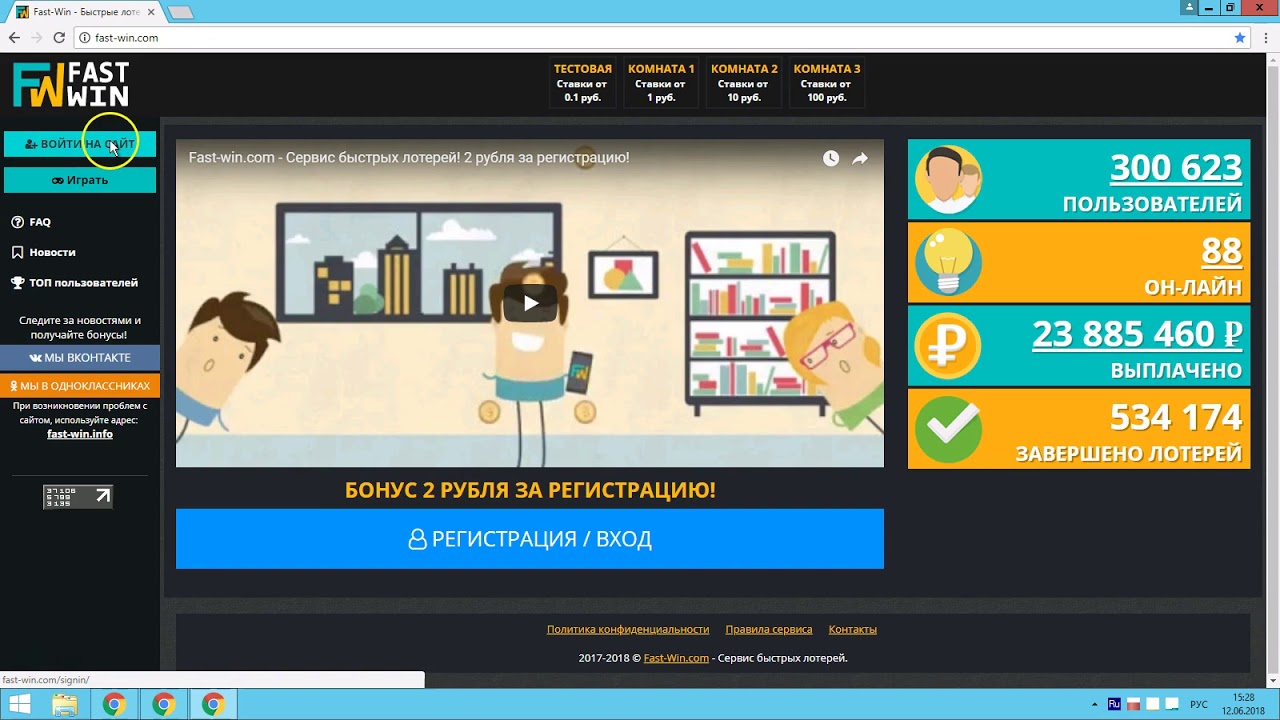The height and width of the screenshot is (720, 1280).
Task: Click the language indicator РУС in tray
Action: pyautogui.click(x=1198, y=705)
